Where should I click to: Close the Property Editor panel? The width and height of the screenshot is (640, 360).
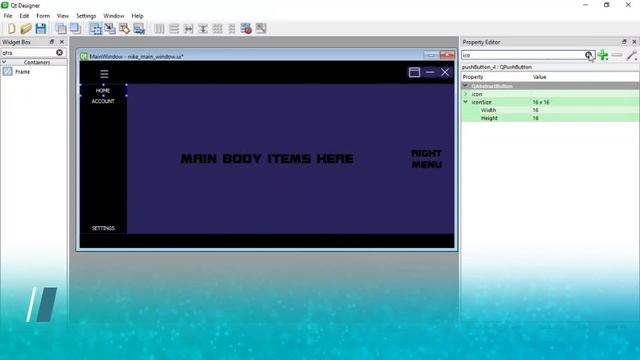[634, 42]
